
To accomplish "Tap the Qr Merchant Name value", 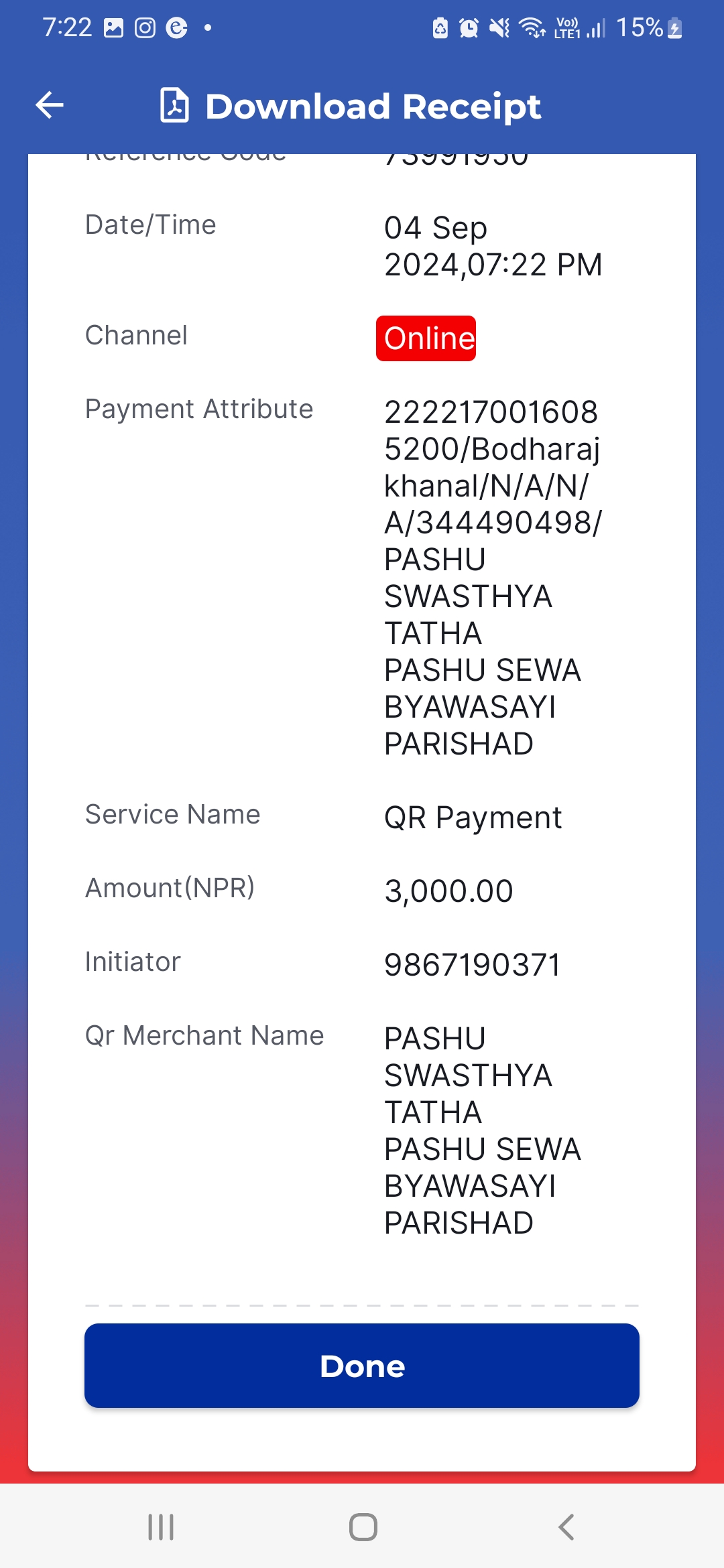I will 482,1130.
